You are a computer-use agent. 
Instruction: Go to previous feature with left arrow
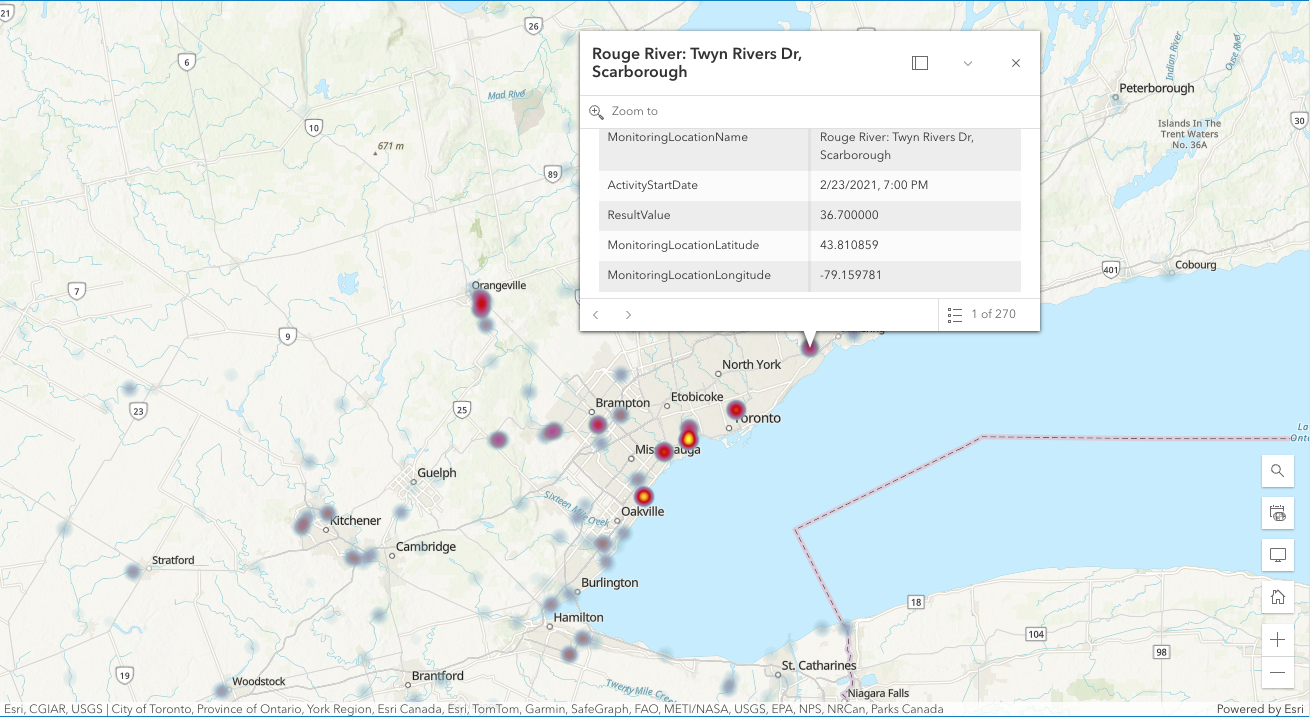coord(596,314)
